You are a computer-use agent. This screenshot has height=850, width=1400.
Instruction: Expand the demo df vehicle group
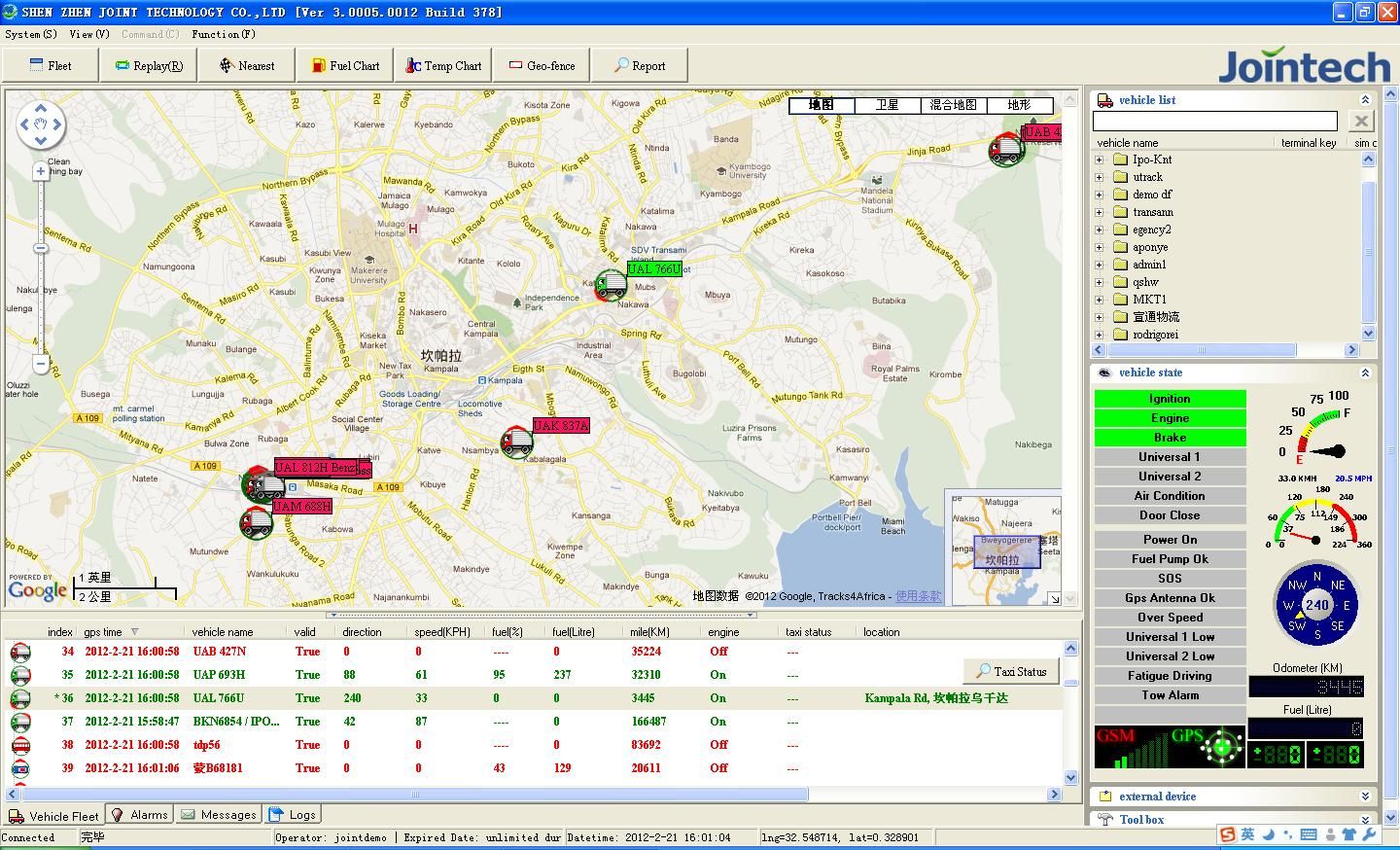(x=1100, y=195)
